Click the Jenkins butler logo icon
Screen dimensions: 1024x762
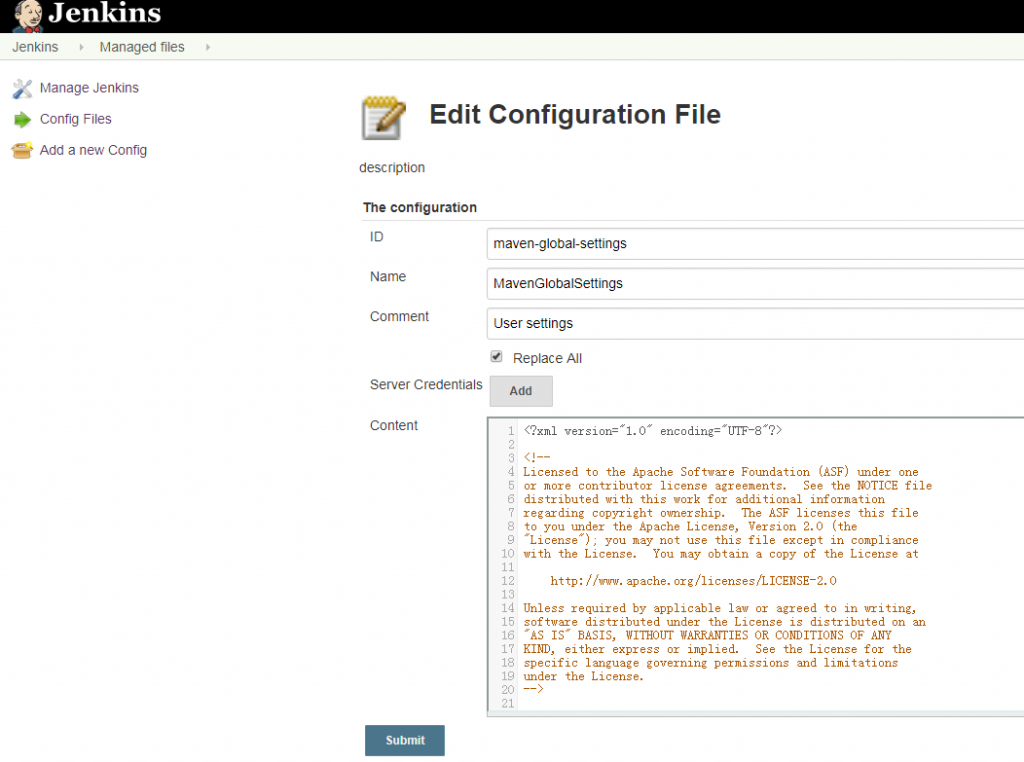click(x=27, y=16)
